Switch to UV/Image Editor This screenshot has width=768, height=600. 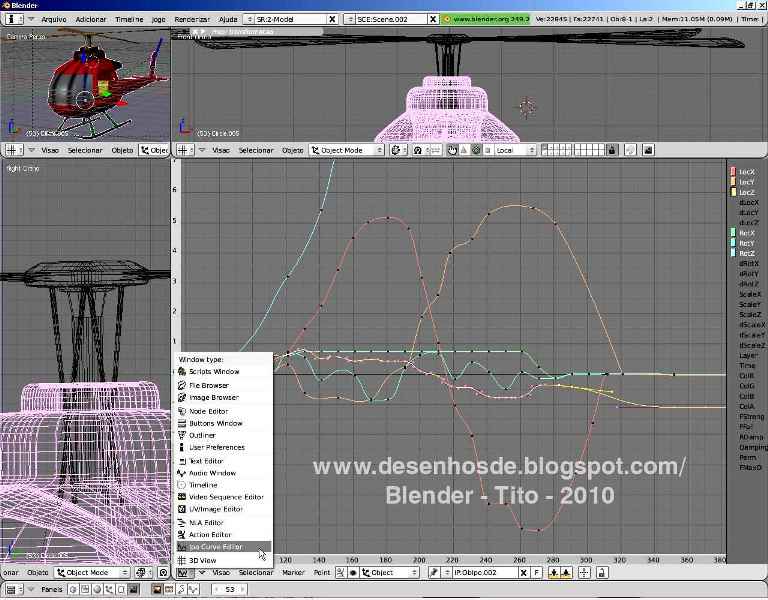click(223, 509)
